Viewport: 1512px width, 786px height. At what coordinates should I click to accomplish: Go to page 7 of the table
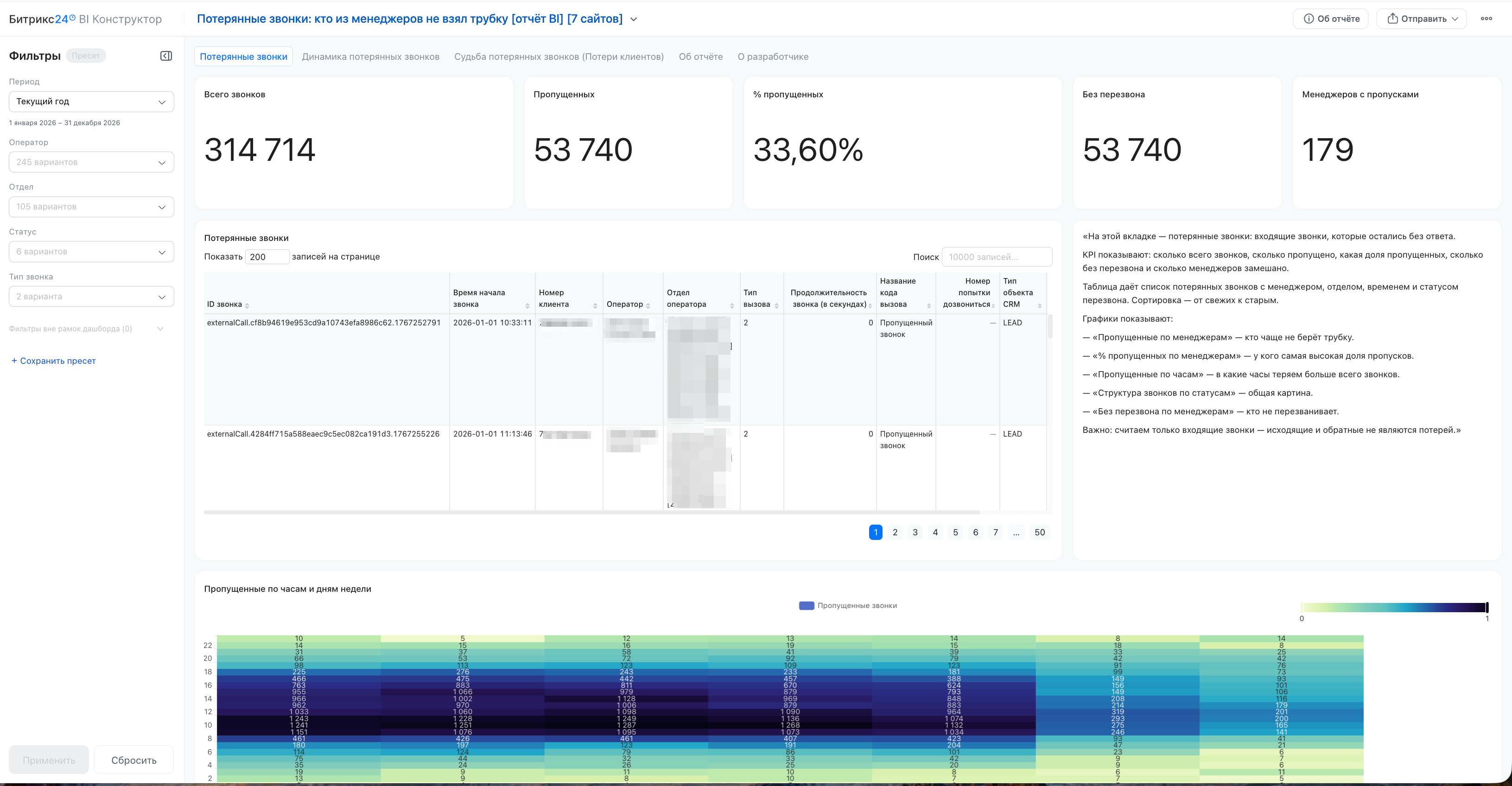pos(996,532)
